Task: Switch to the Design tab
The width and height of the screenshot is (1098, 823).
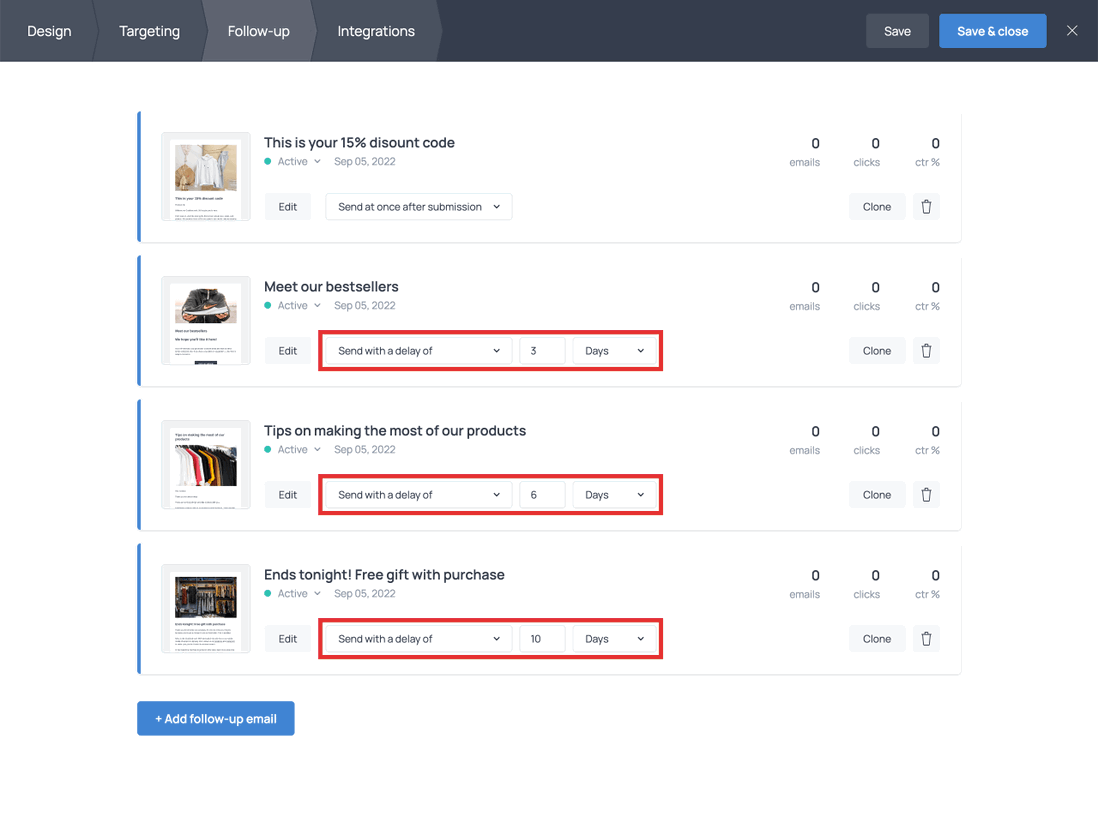Action: 49,31
